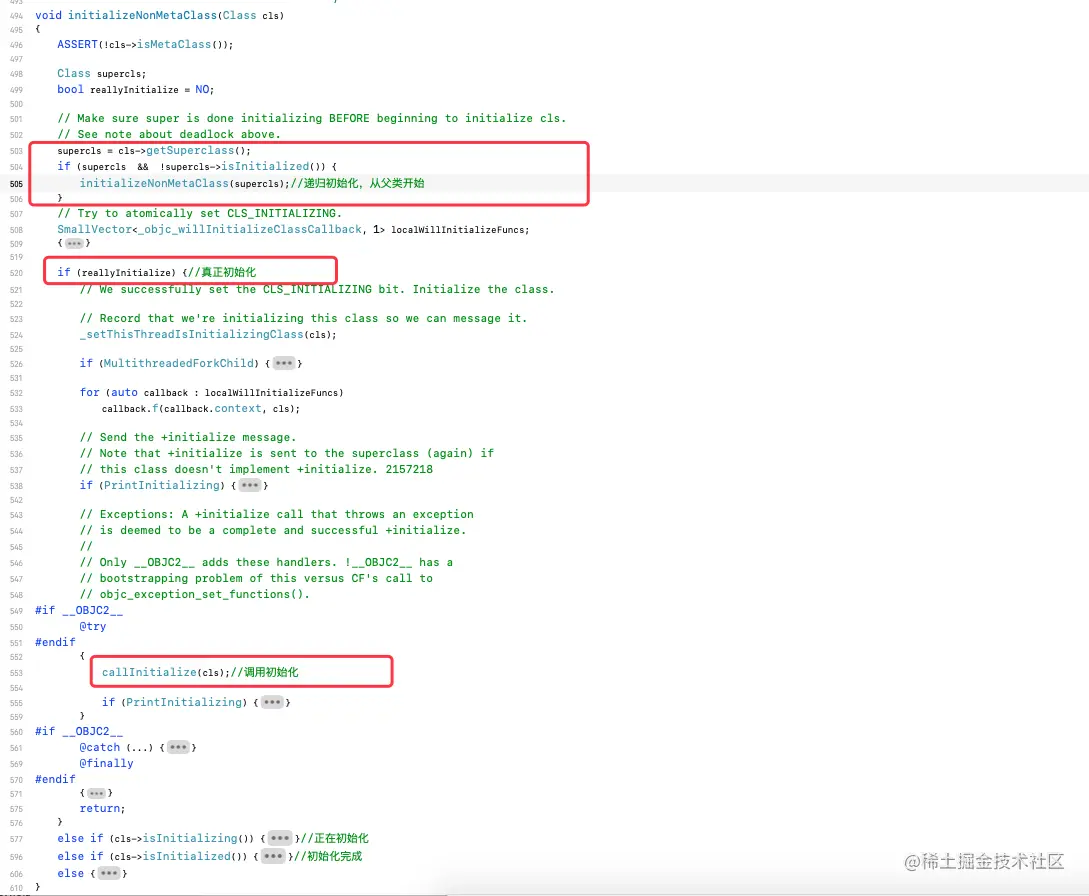Click "PrintInitializing" on line 555

tap(184, 702)
